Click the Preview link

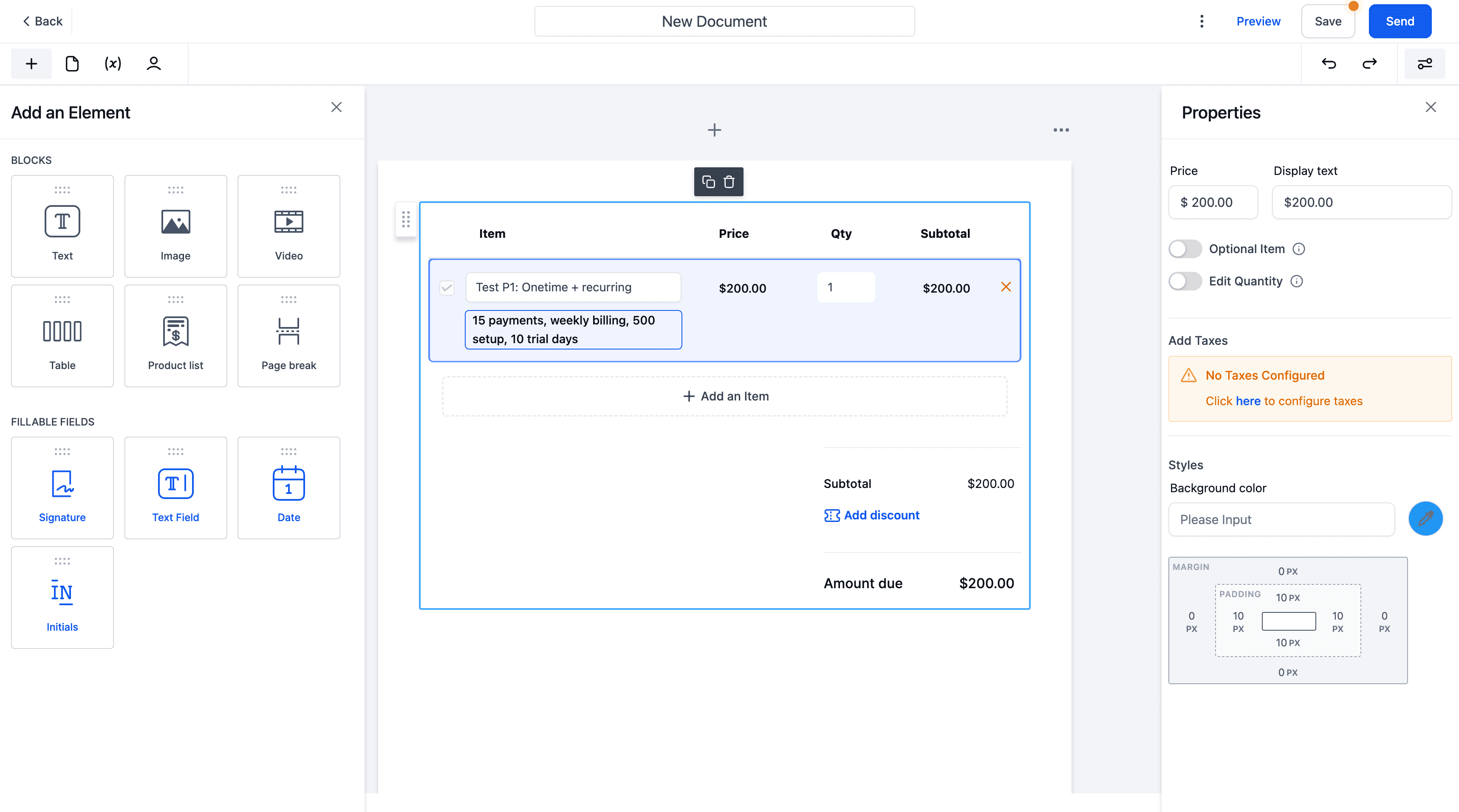[1258, 22]
